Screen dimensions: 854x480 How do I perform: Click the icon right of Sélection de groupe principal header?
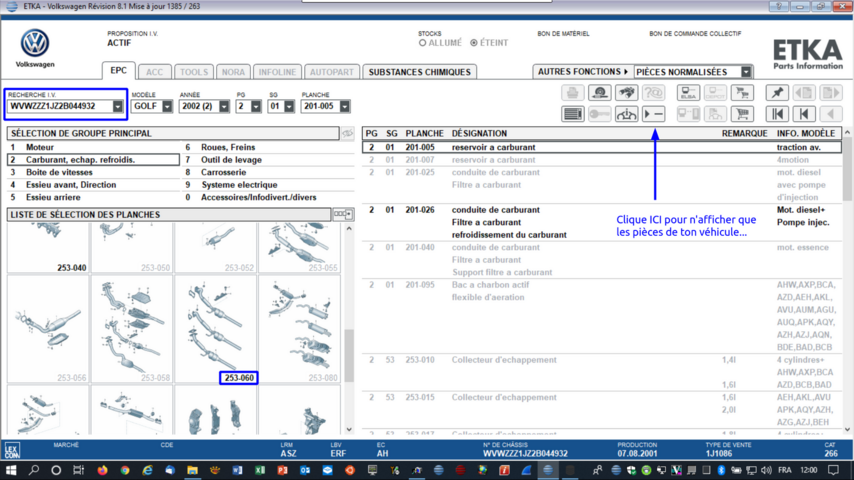click(x=347, y=133)
